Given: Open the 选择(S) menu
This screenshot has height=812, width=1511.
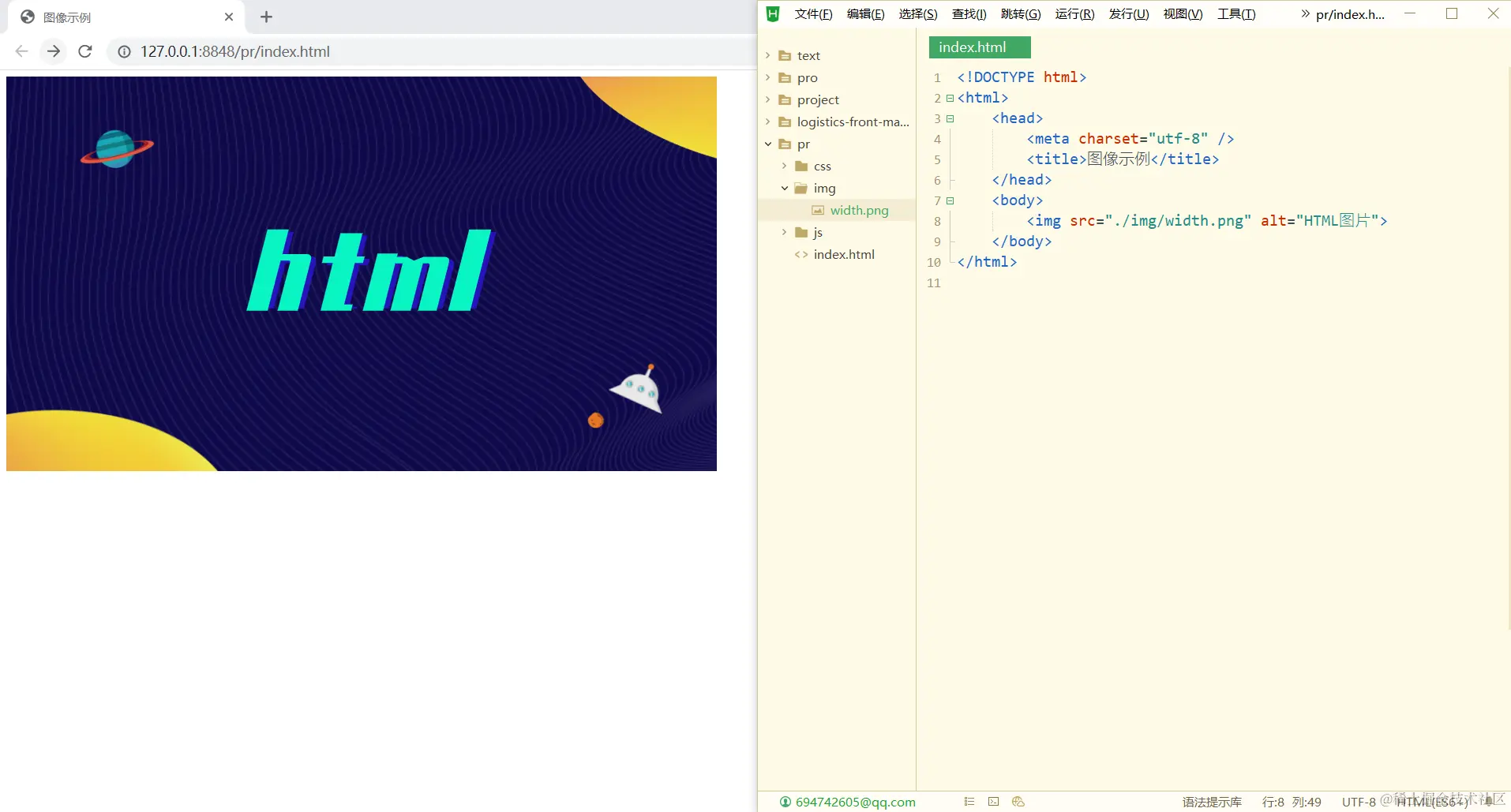Looking at the screenshot, I should (918, 13).
